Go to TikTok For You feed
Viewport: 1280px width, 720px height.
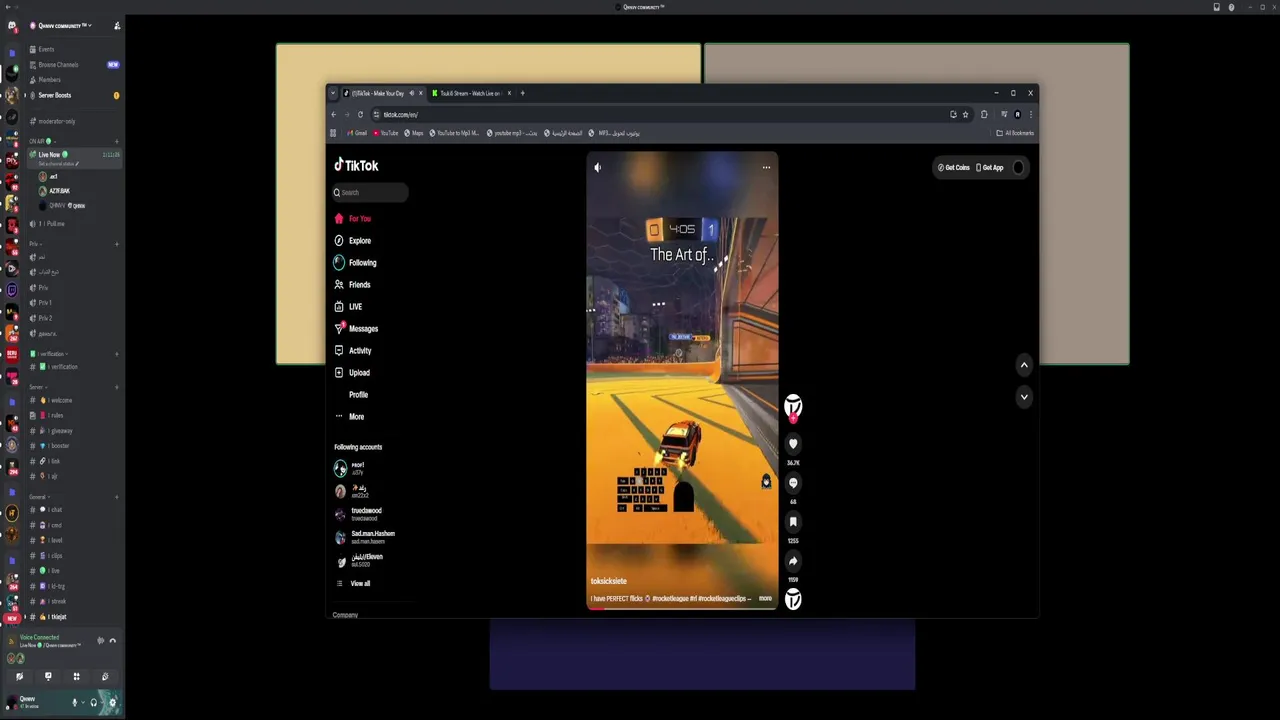pos(353,219)
